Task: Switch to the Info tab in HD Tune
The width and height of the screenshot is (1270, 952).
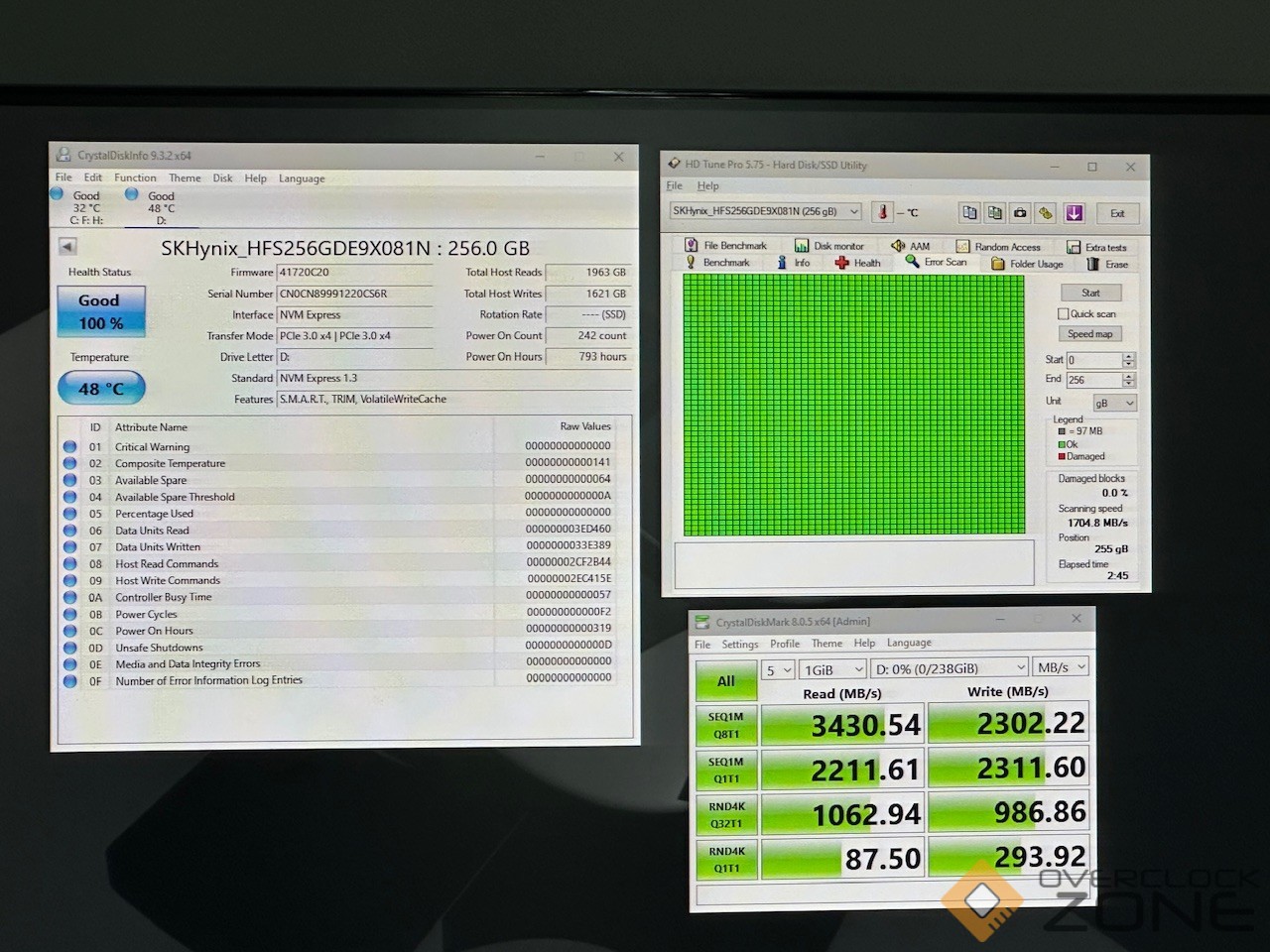Action: pyautogui.click(x=794, y=263)
